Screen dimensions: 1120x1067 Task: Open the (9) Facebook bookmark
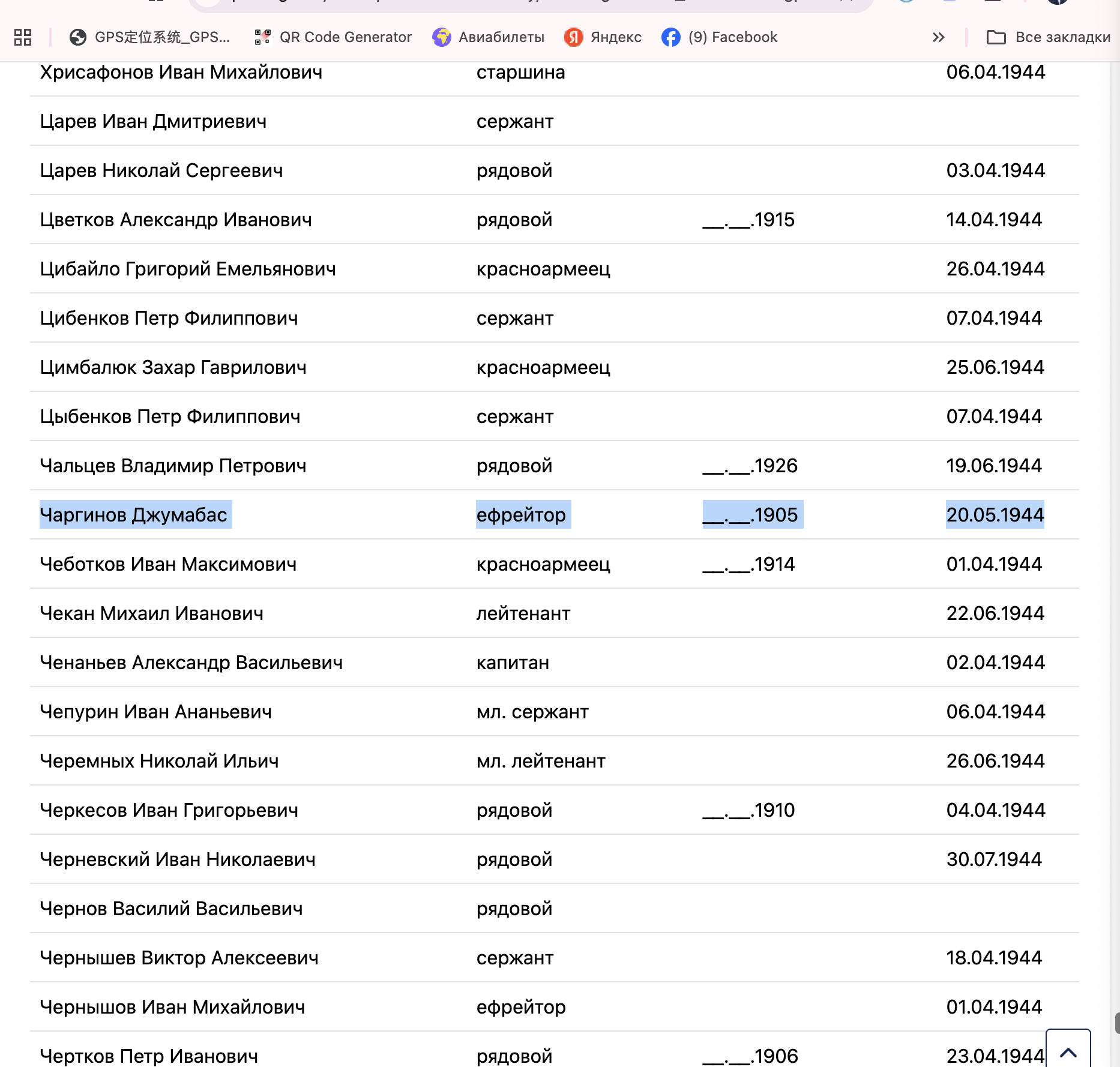pyautogui.click(x=720, y=37)
